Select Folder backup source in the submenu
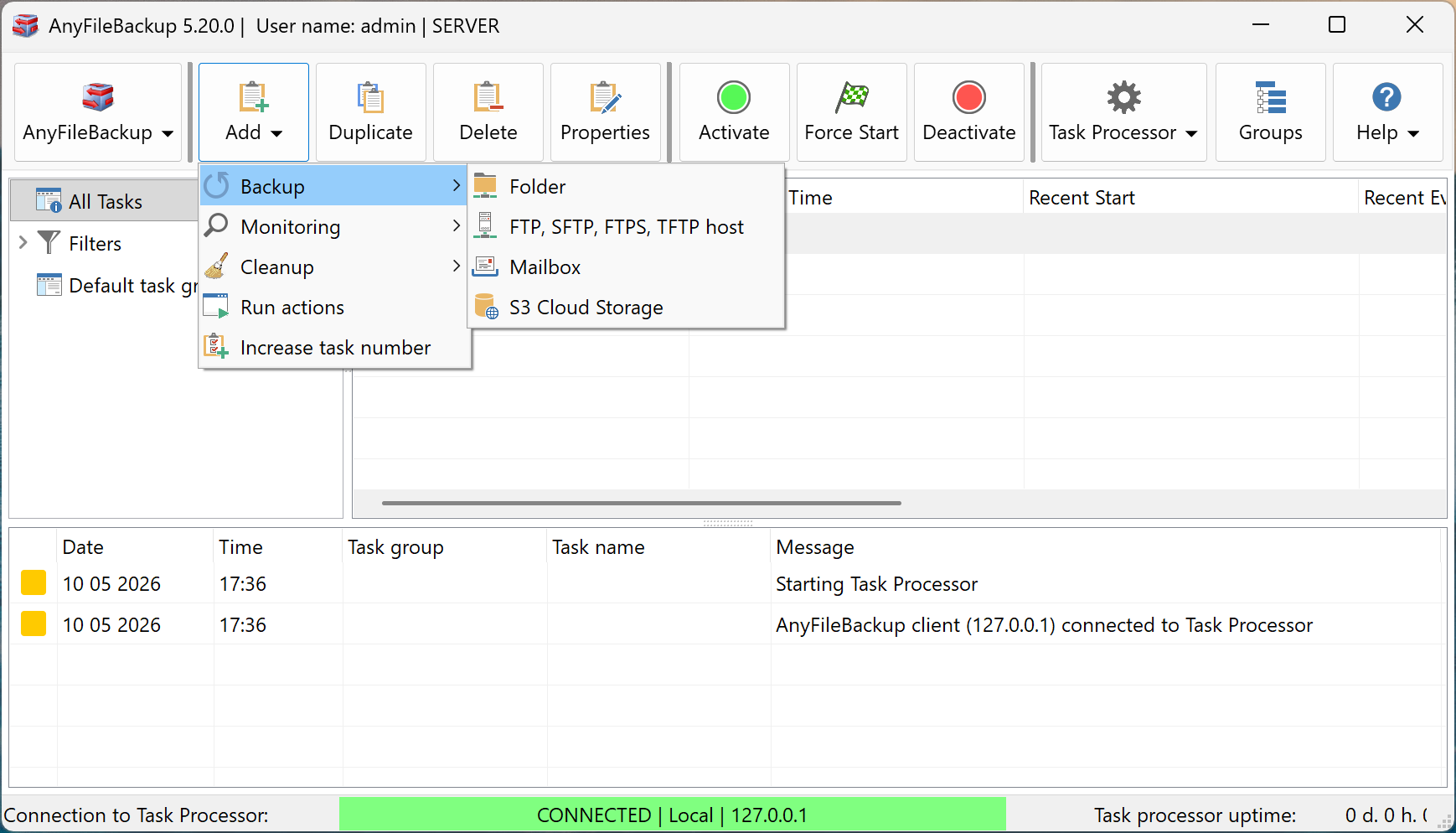The height and width of the screenshot is (833, 1456). pos(626,186)
